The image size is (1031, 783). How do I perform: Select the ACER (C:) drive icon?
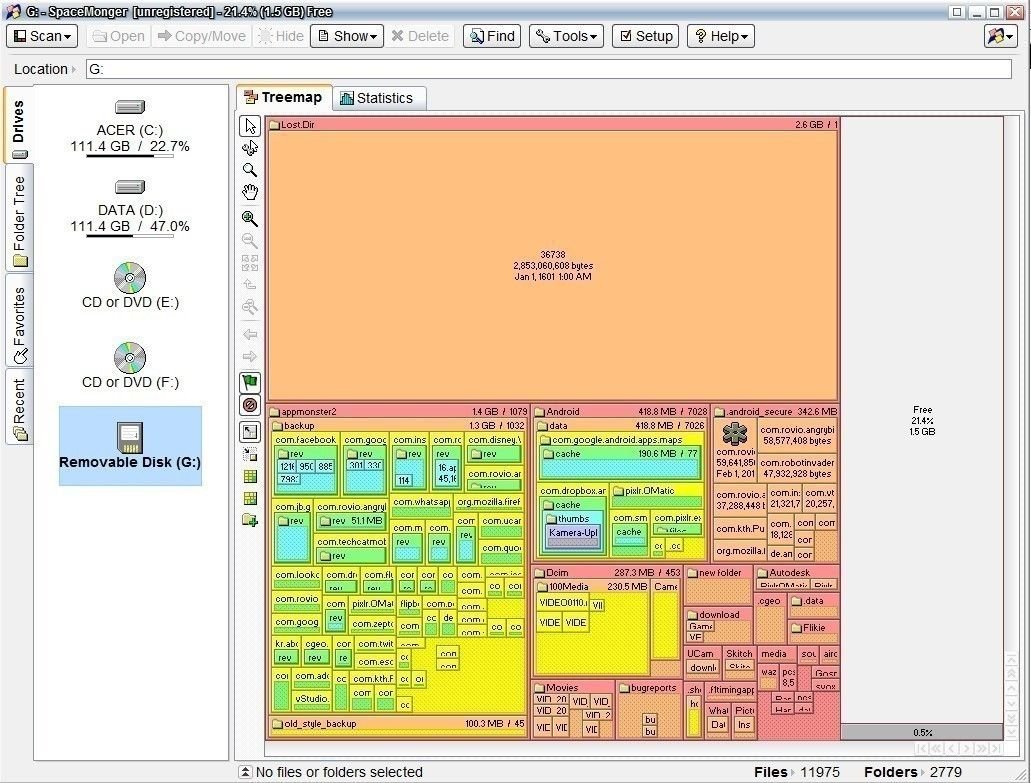coord(130,107)
